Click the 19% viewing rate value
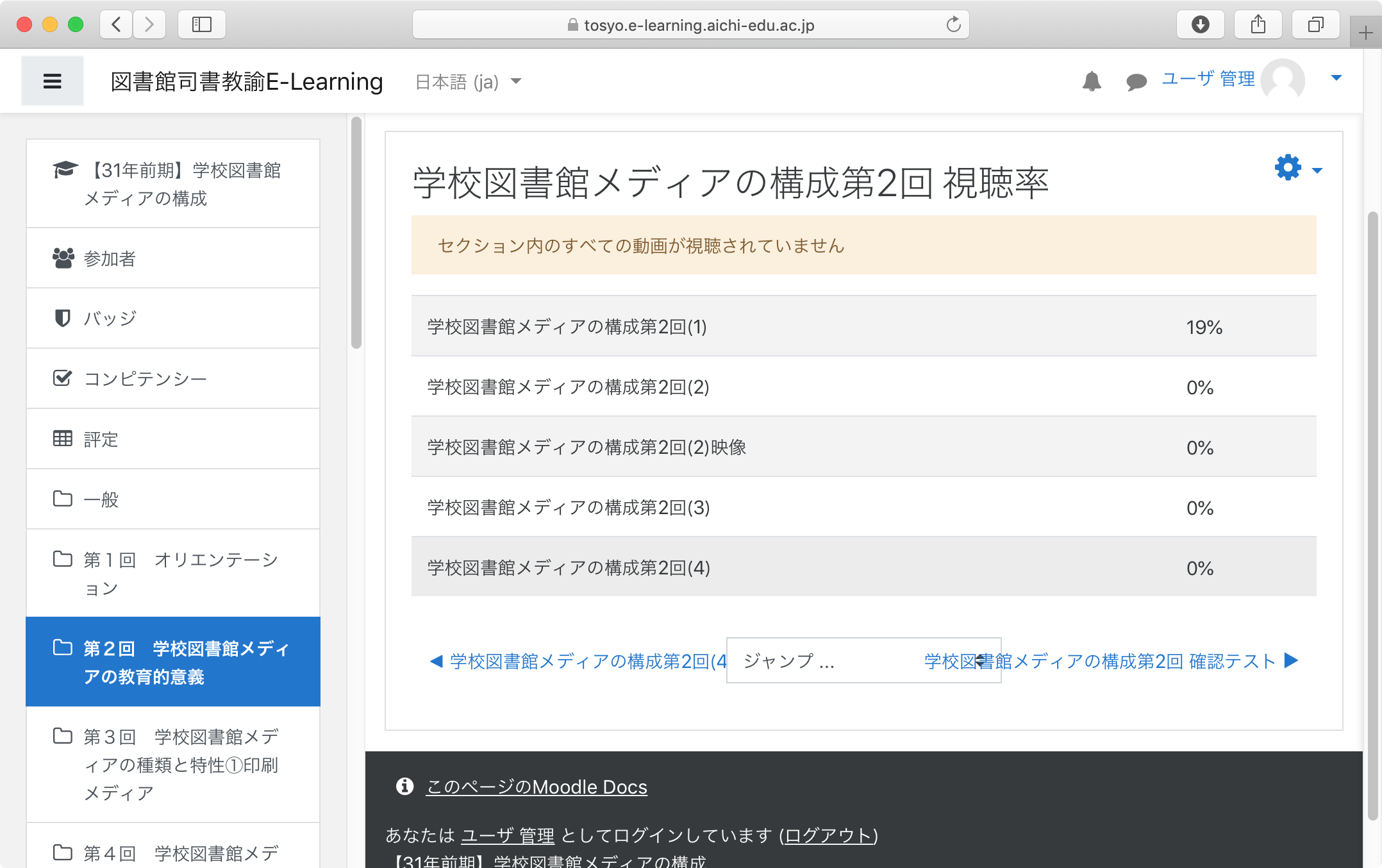Image resolution: width=1382 pixels, height=868 pixels. pos(1204,327)
